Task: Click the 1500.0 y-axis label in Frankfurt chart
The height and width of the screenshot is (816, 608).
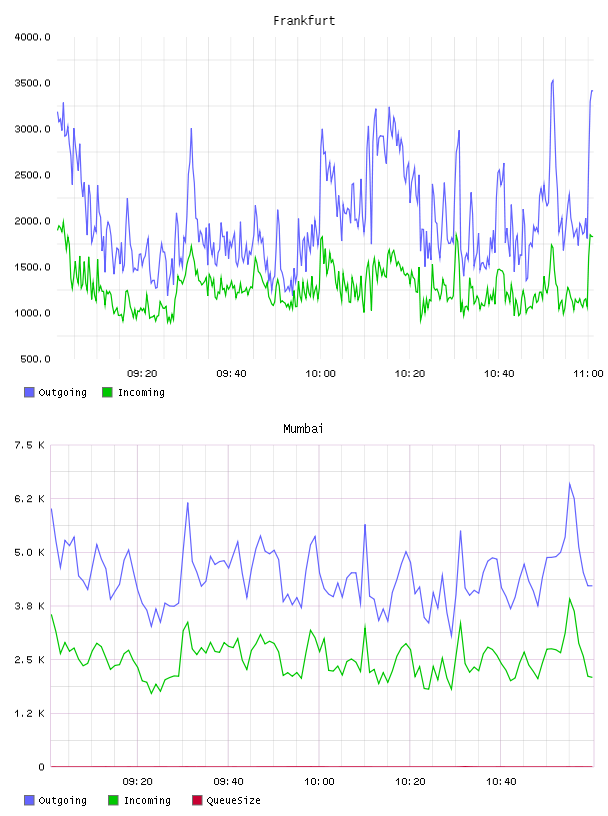Action: 32,267
